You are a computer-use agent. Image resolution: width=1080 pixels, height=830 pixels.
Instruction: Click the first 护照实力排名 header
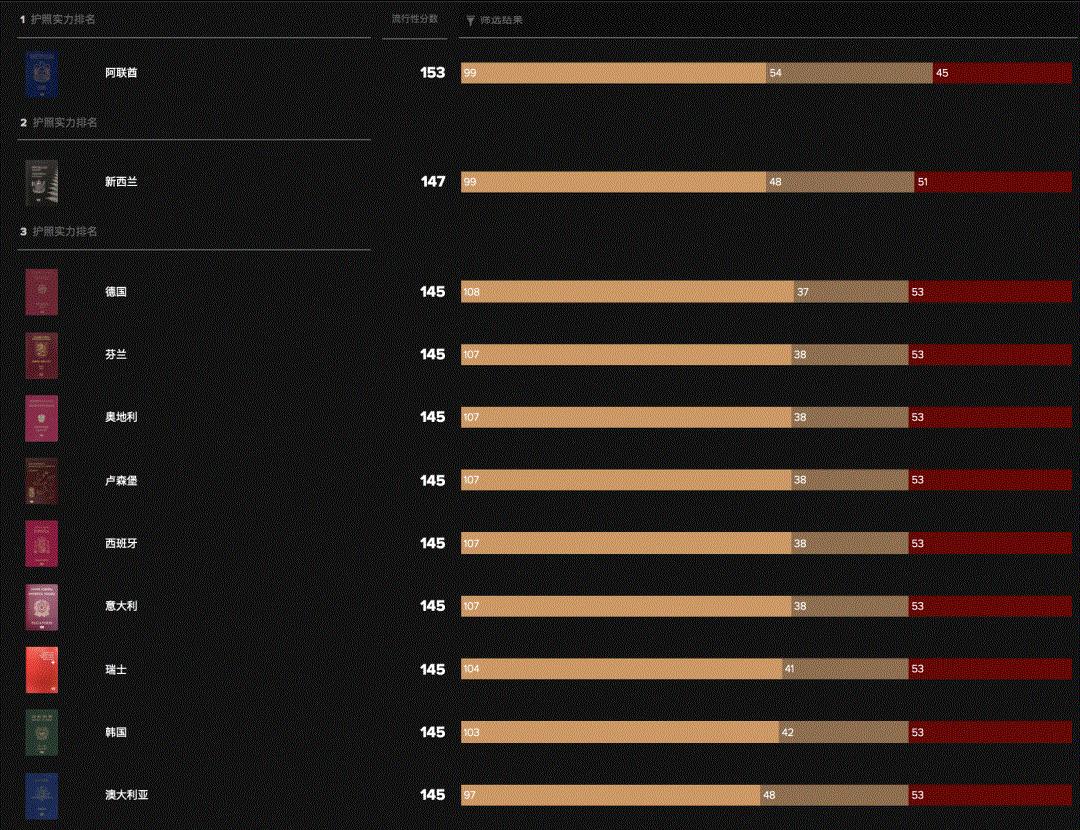[x=64, y=19]
